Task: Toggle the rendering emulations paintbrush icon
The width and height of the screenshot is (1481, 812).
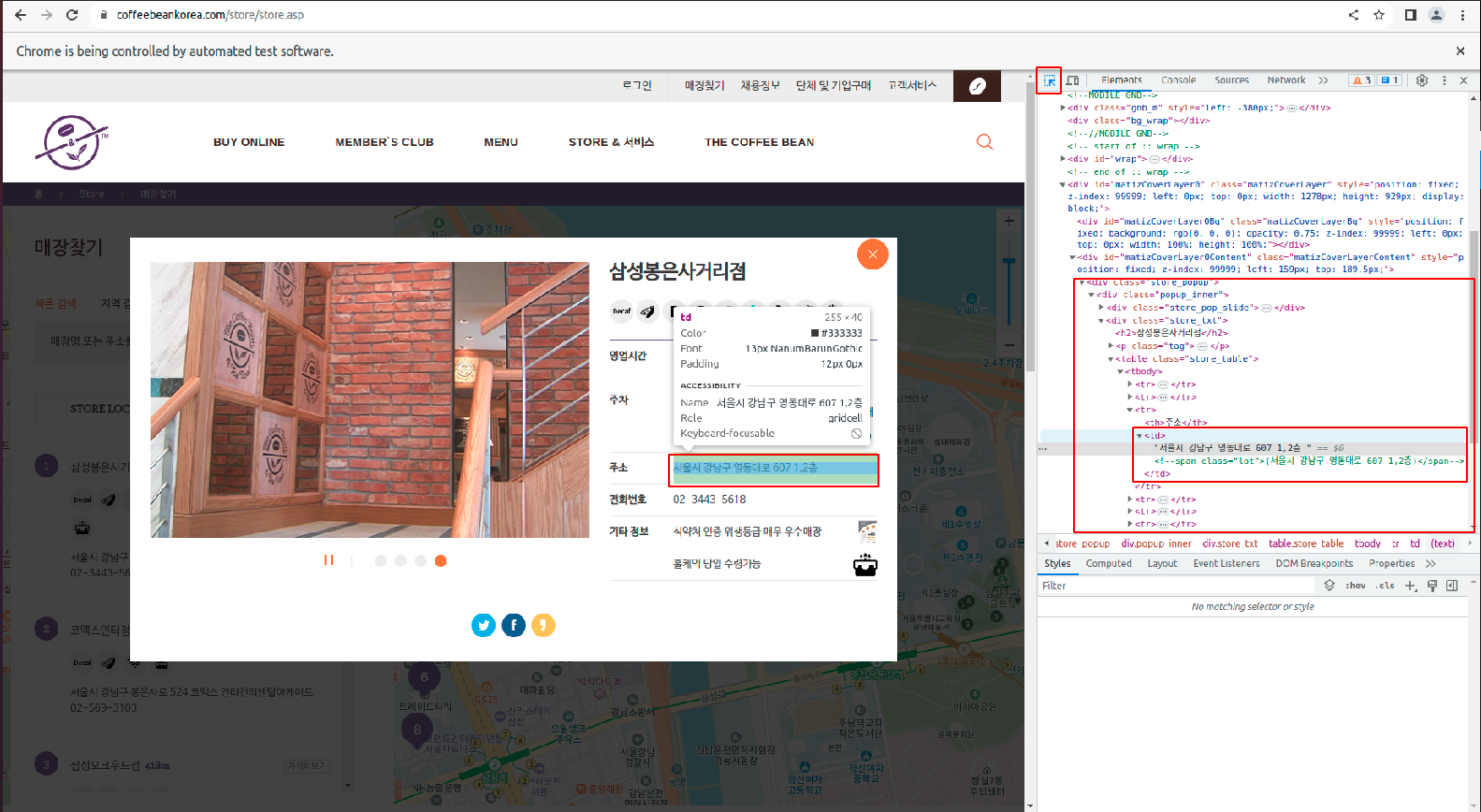Action: [1432, 586]
